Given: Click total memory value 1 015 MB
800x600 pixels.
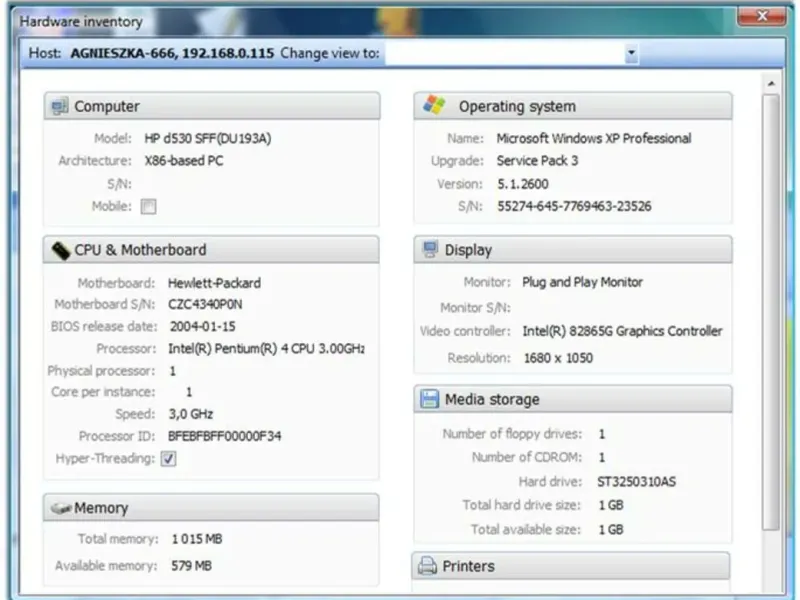Looking at the screenshot, I should coord(197,539).
